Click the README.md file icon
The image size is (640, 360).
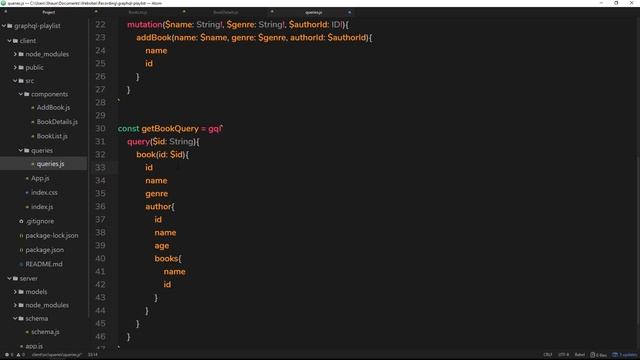pos(21,264)
